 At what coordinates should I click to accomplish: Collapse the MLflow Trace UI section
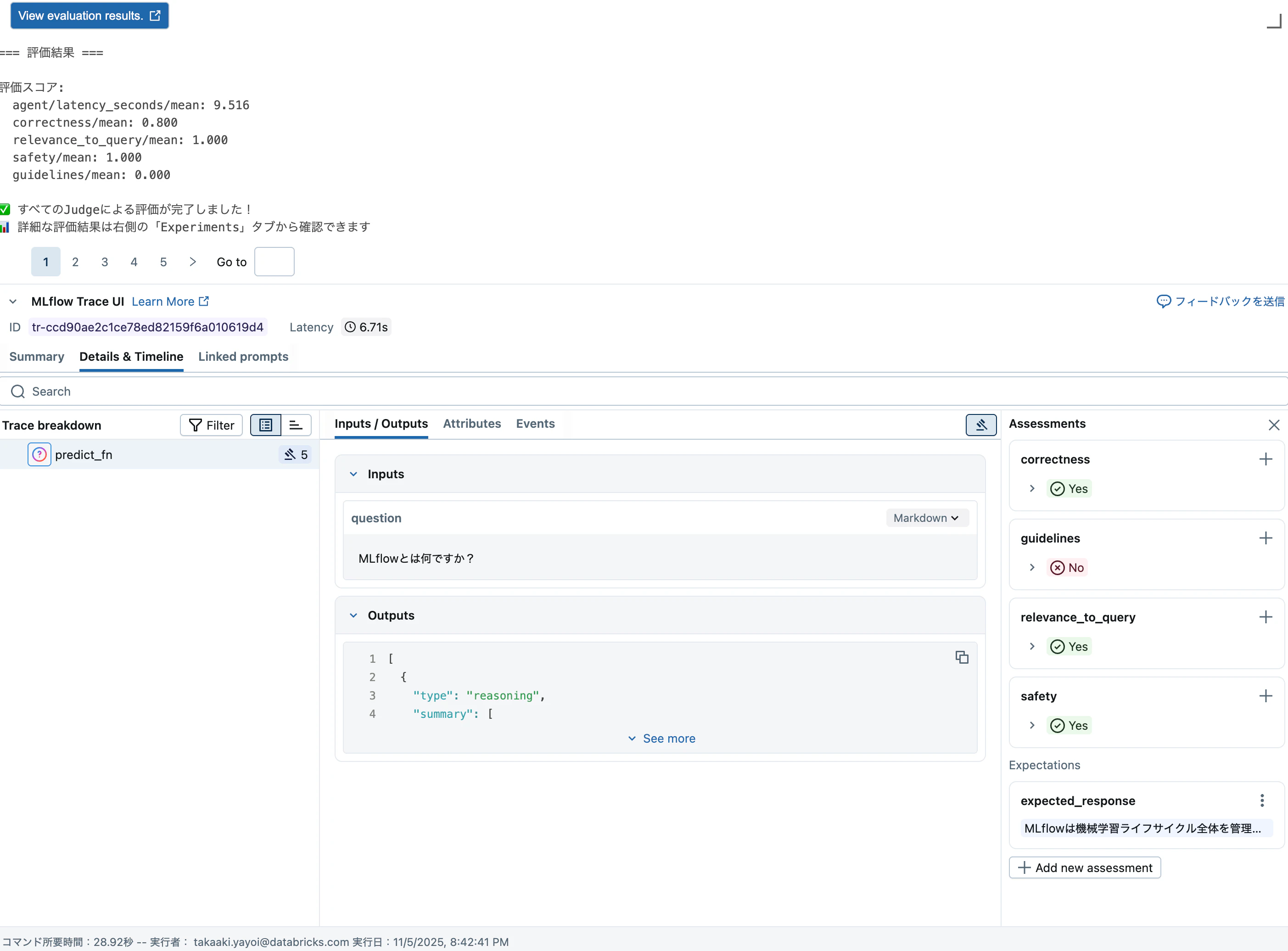click(13, 302)
